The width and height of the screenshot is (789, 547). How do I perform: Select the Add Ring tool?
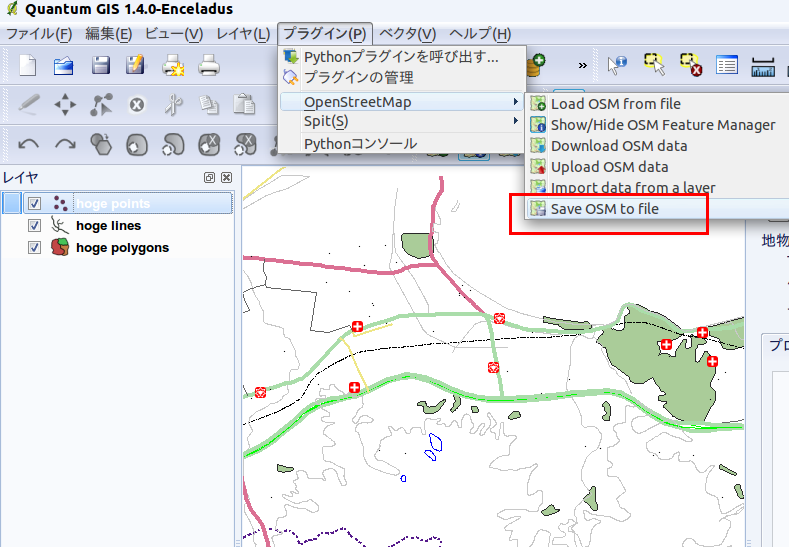137,145
